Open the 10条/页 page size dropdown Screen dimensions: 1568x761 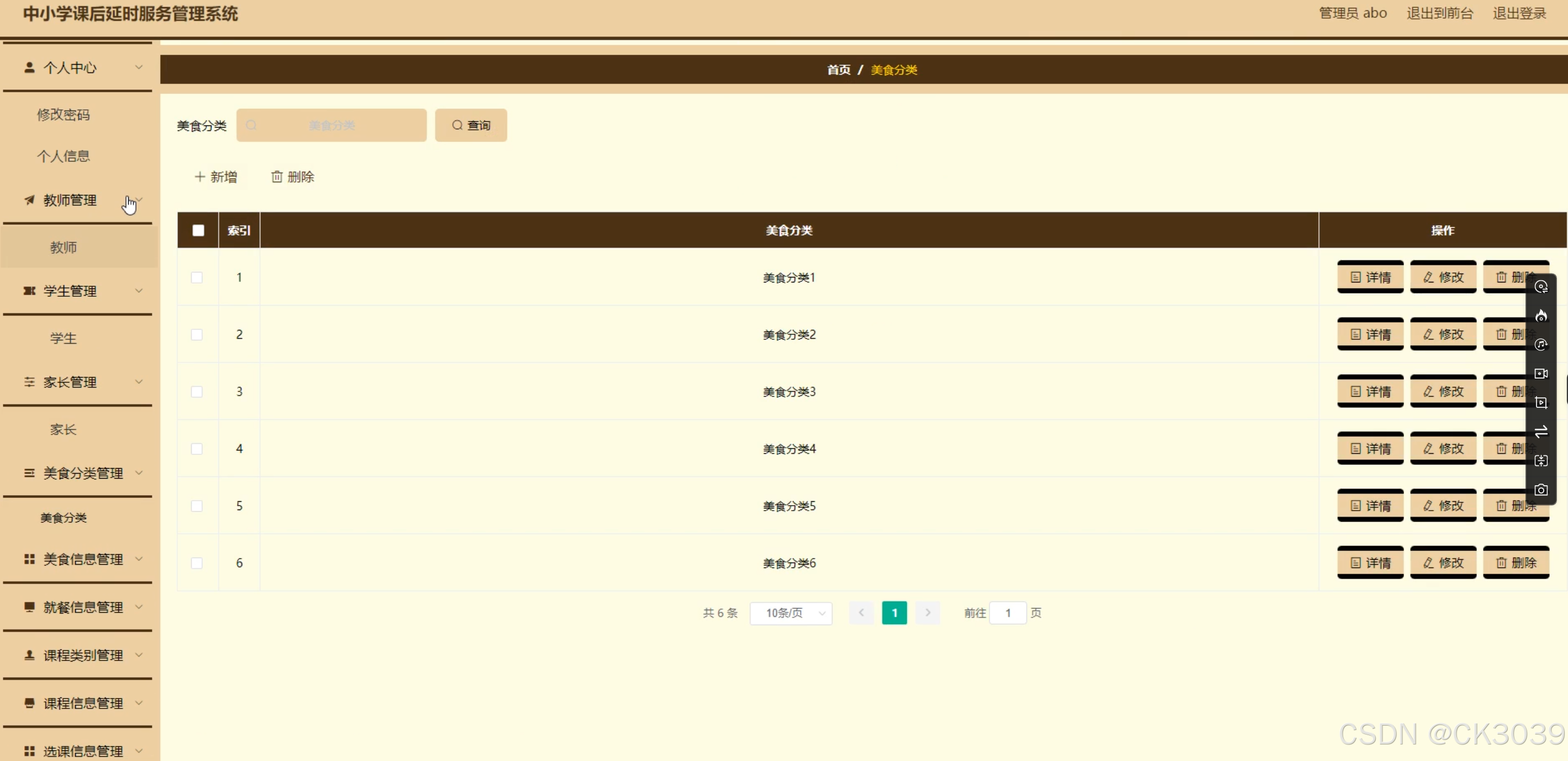coord(790,613)
